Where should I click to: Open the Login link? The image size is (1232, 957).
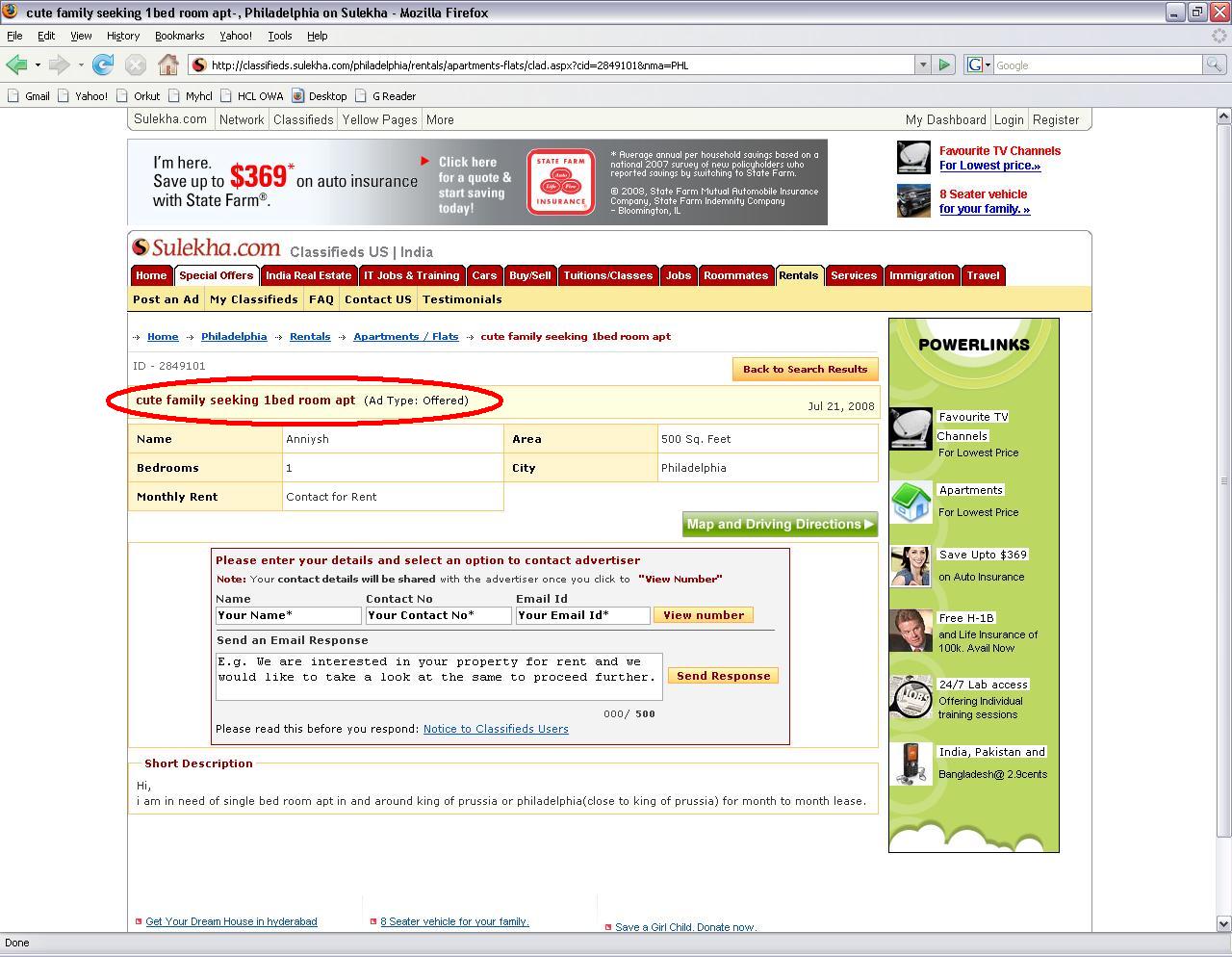point(1009,119)
